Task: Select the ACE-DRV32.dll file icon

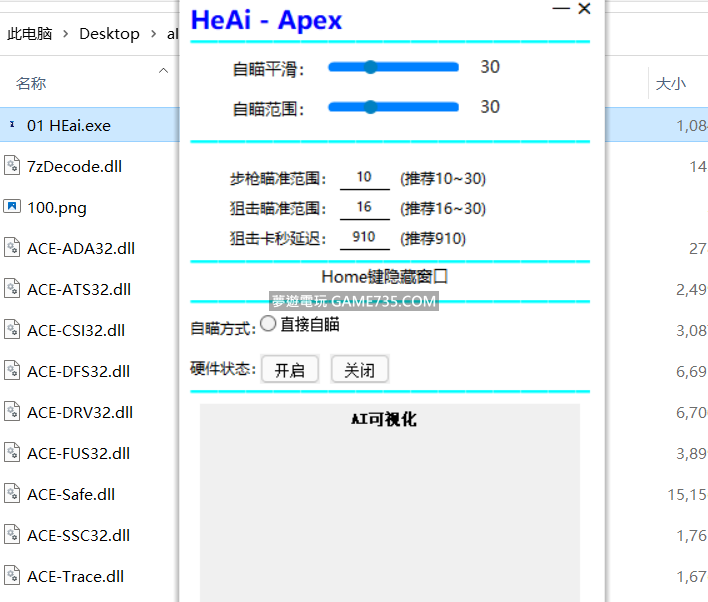Action: point(12,412)
